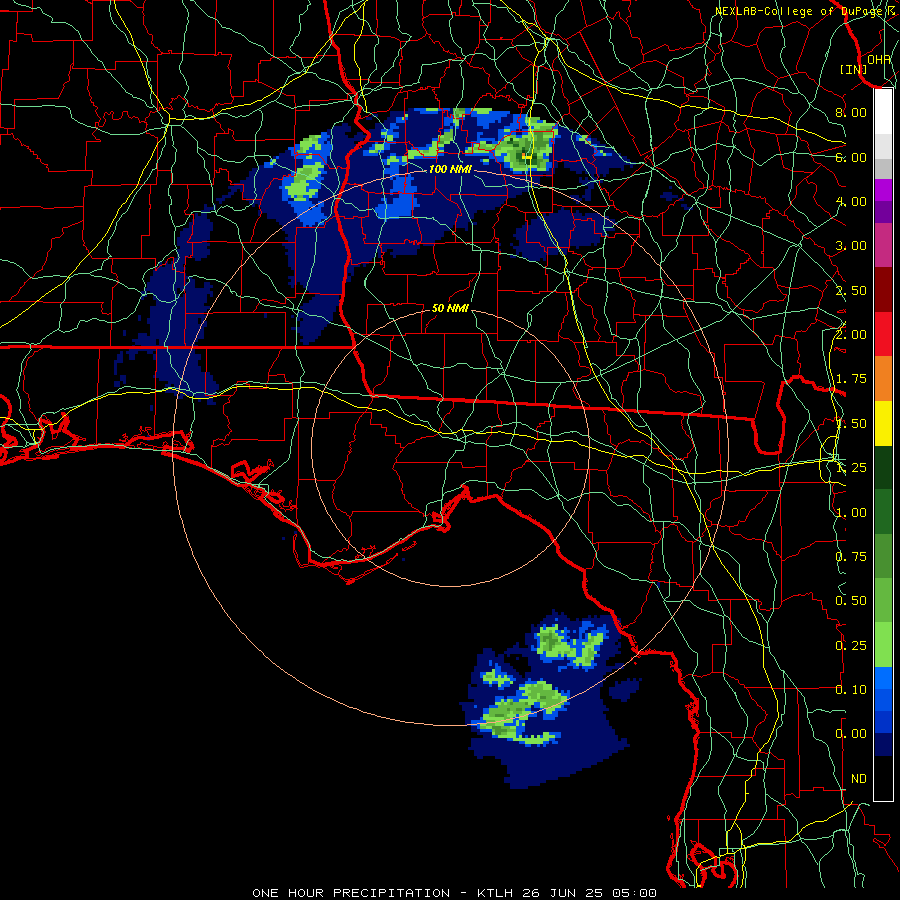The image size is (900, 900).
Task: Click the 4.00 legend value
Action: (x=851, y=201)
